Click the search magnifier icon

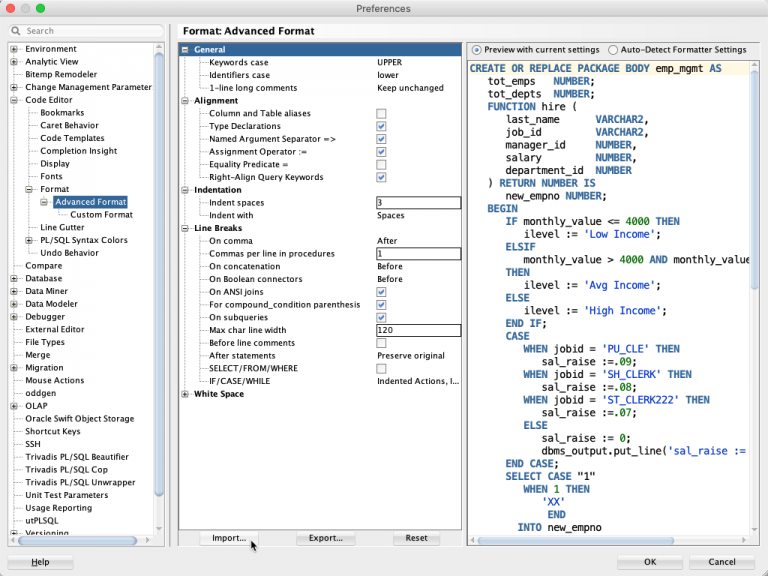[16, 31]
